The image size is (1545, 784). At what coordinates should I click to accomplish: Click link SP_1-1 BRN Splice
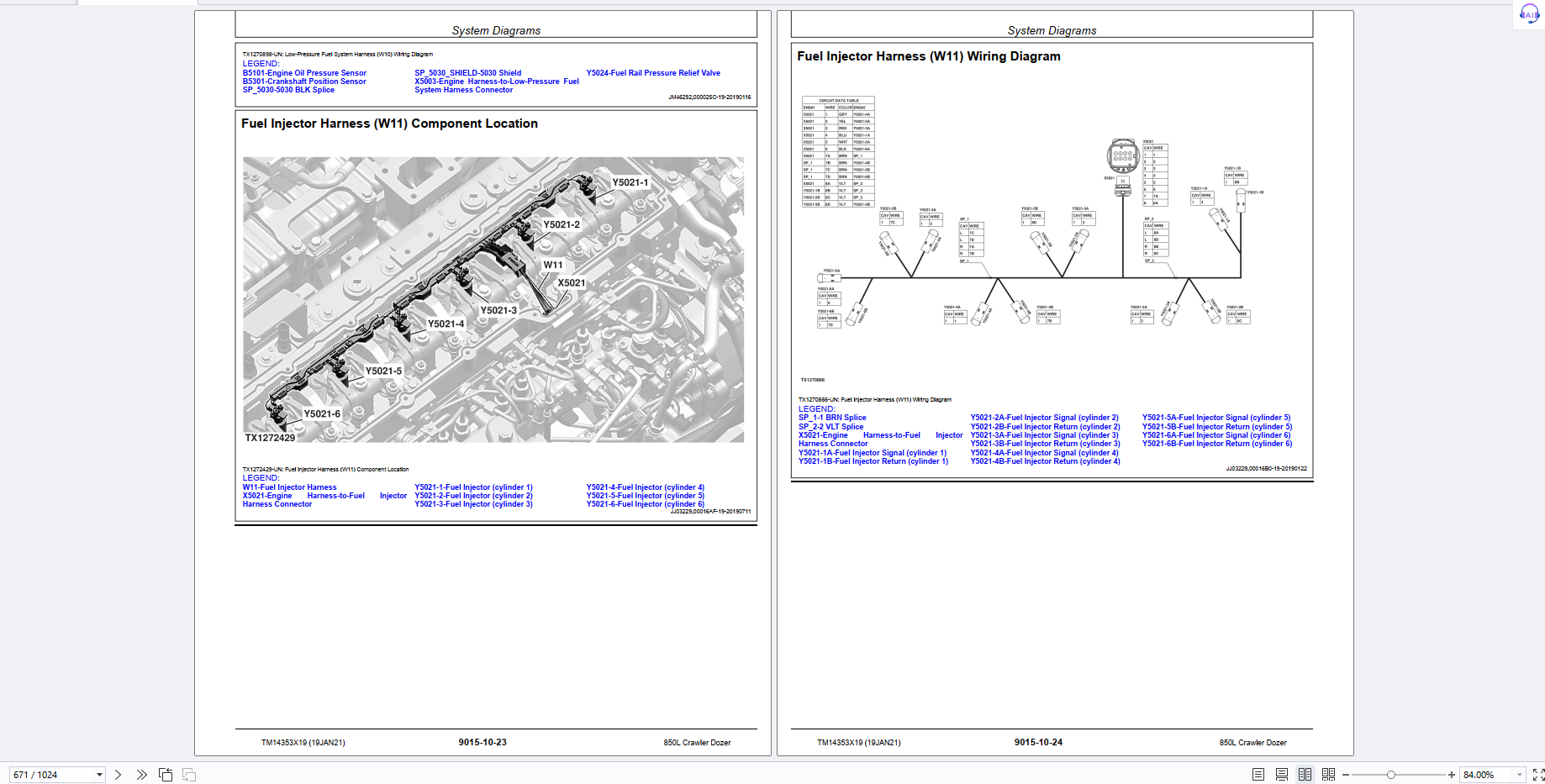coord(832,418)
